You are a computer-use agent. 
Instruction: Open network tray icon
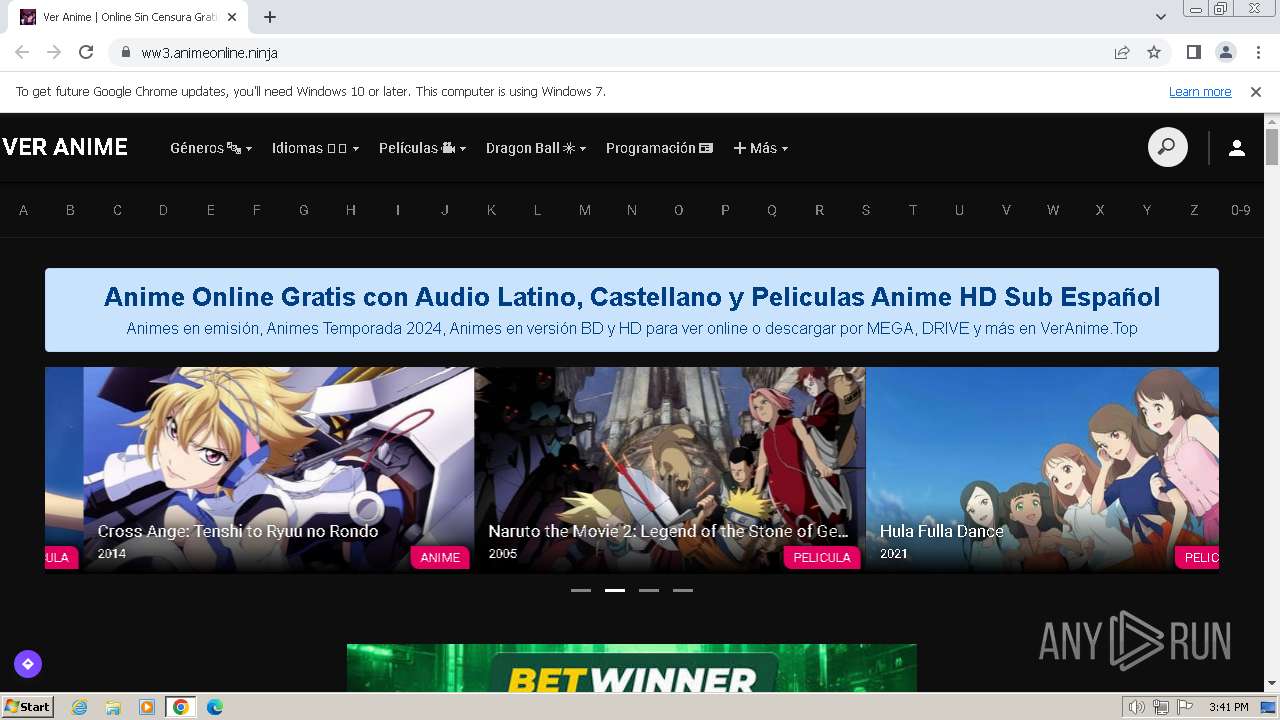1160,707
